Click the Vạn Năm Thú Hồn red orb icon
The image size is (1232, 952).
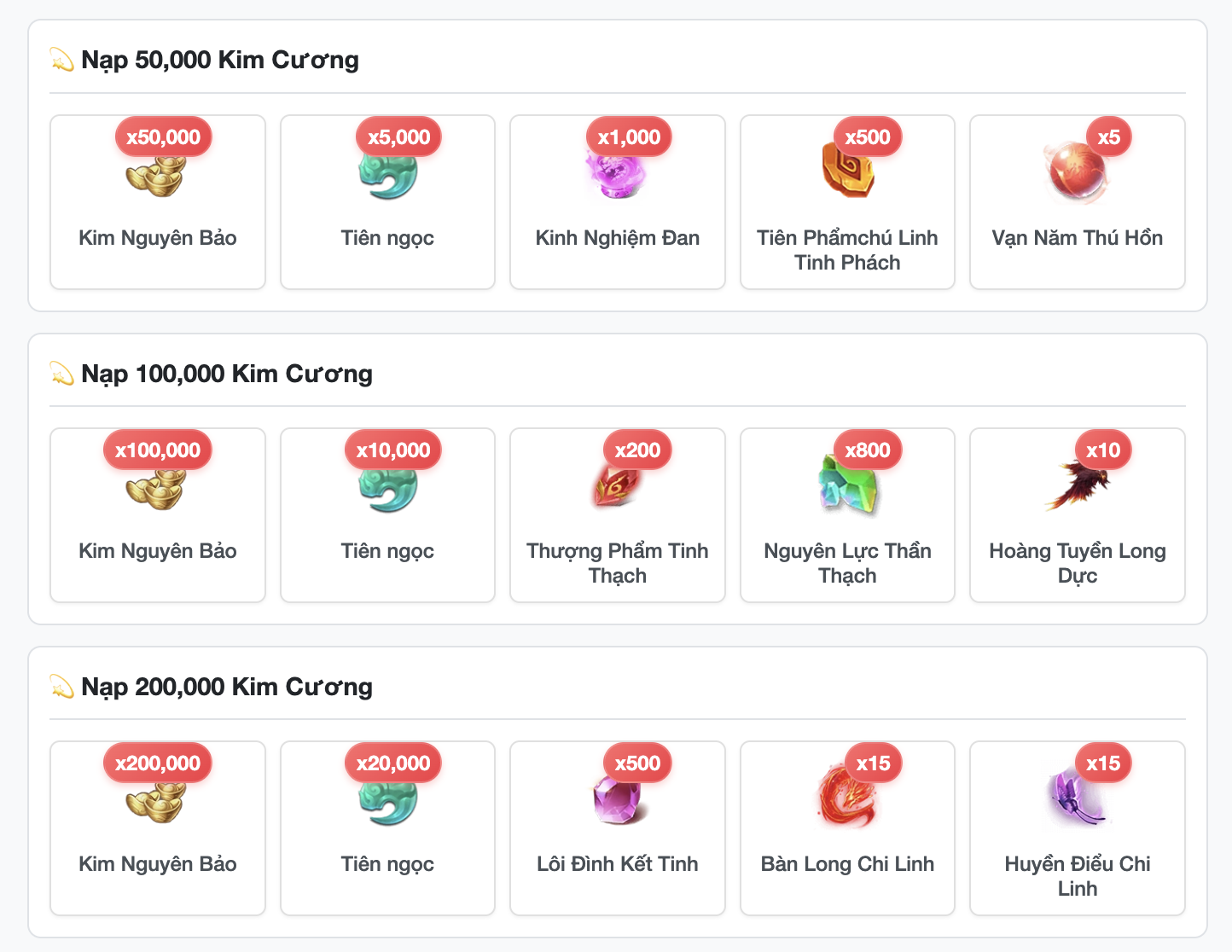tap(1077, 174)
